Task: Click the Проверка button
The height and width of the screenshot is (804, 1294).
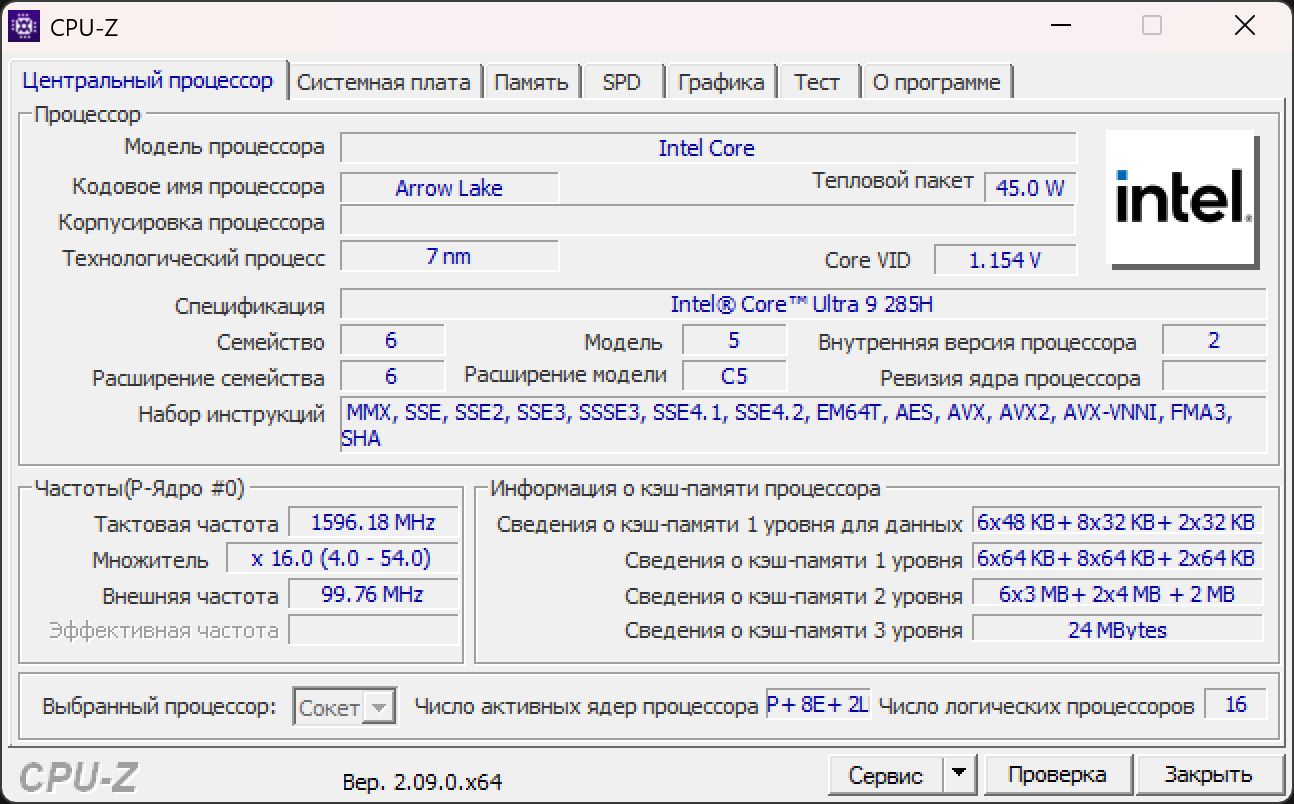Action: [1057, 774]
